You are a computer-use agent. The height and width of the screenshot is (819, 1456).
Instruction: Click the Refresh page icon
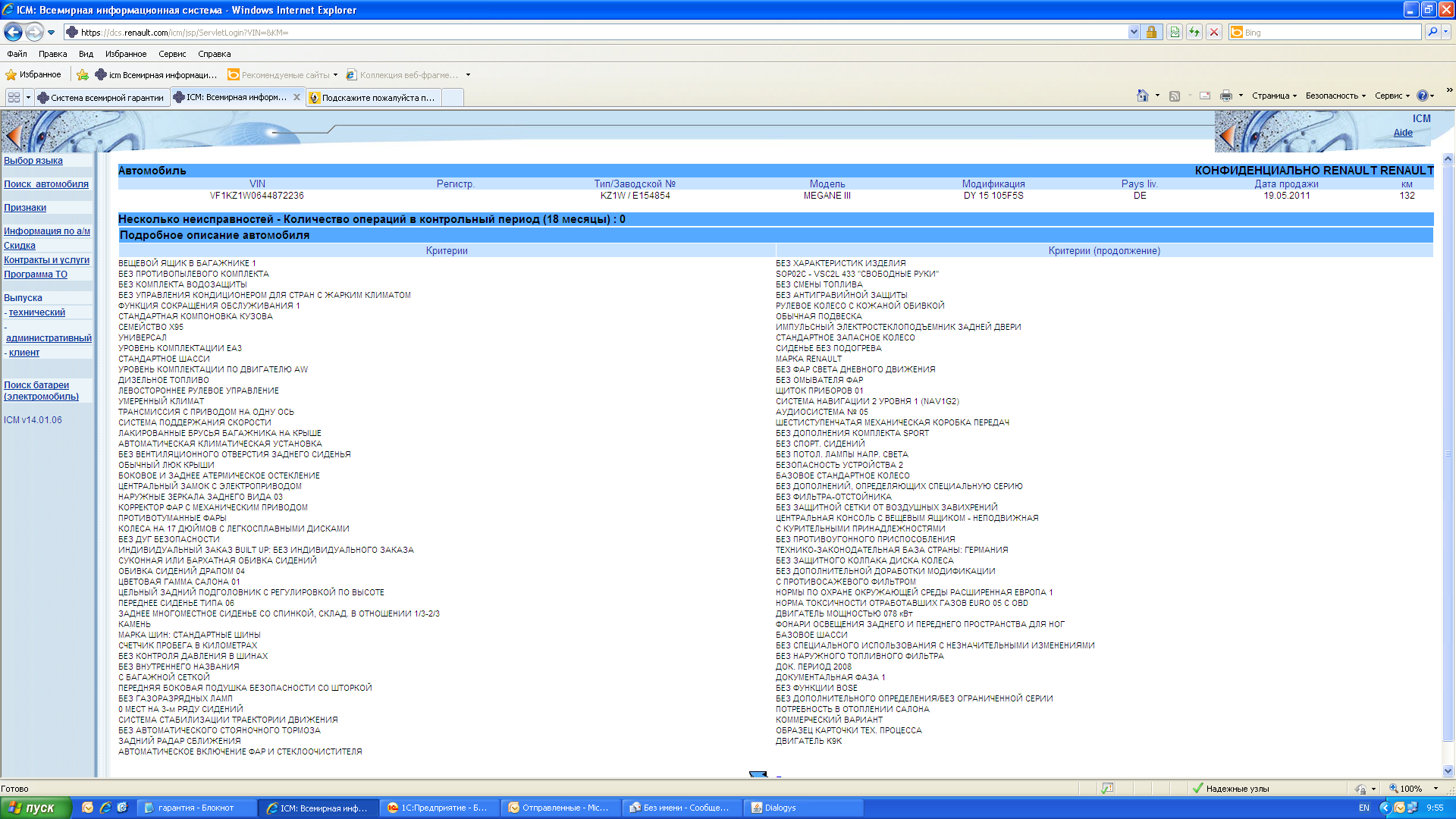[x=1194, y=32]
